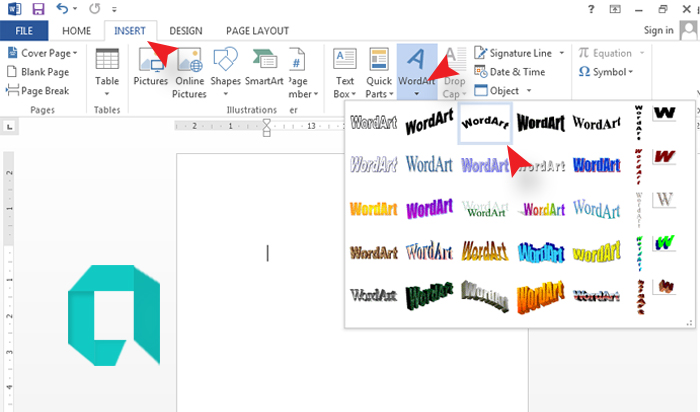
Task: Choose the silver 3D curved WordArt style
Action: tap(485, 295)
